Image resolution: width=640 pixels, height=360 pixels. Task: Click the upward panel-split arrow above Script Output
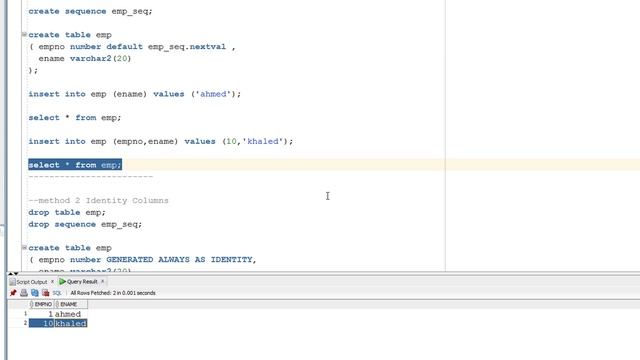[x=11, y=273]
